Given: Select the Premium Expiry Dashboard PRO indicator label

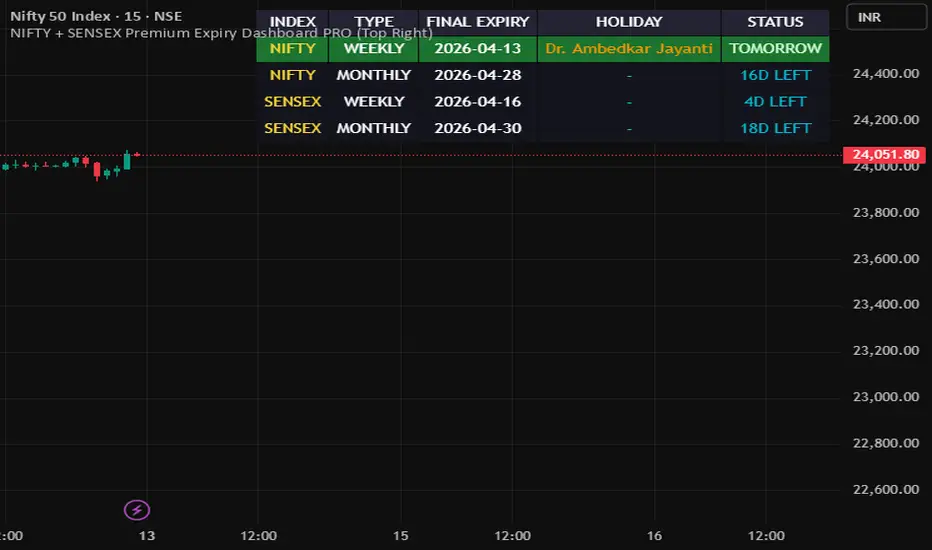Looking at the screenshot, I should click(221, 33).
